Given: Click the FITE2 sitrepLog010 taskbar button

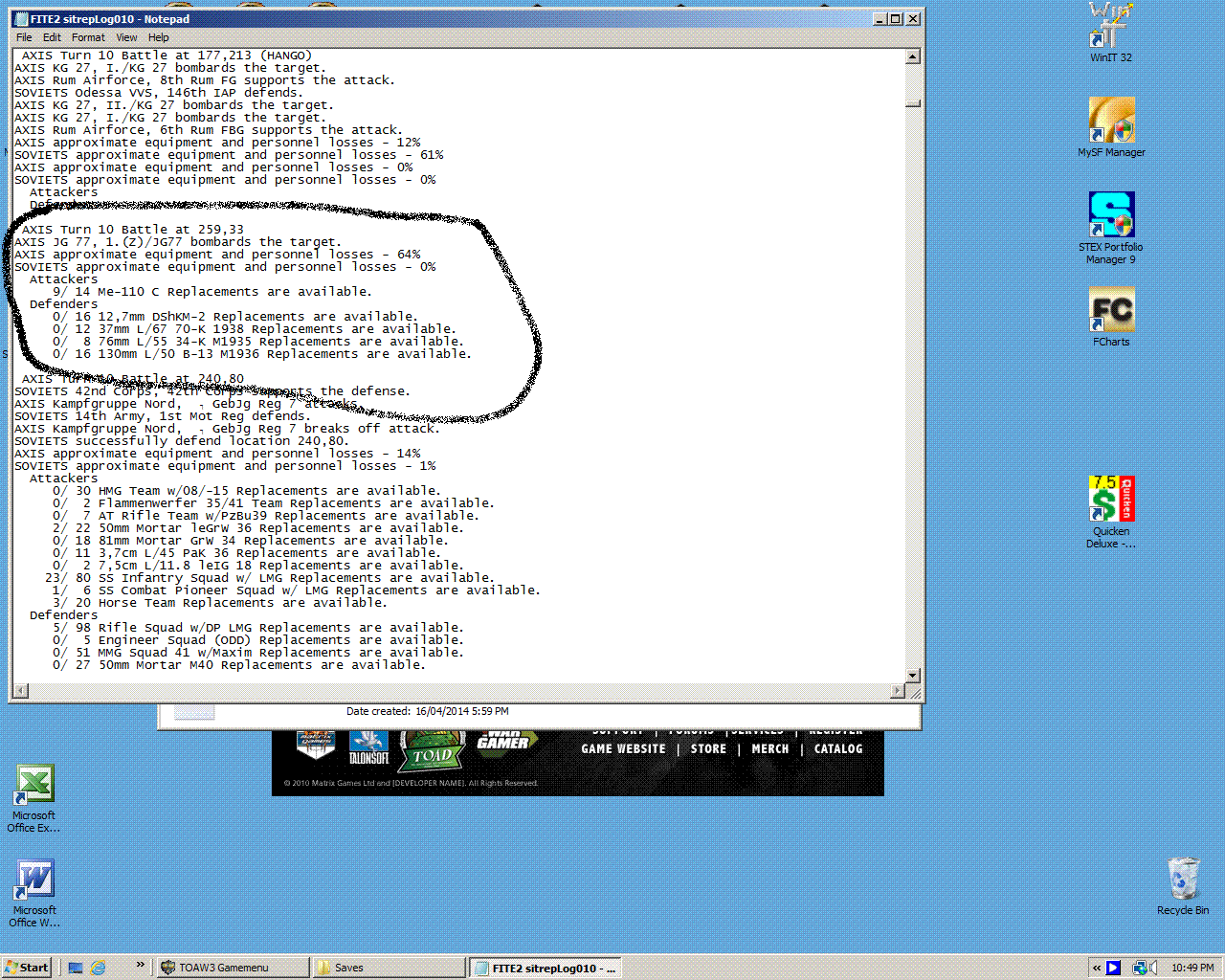Looking at the screenshot, I should (546, 968).
